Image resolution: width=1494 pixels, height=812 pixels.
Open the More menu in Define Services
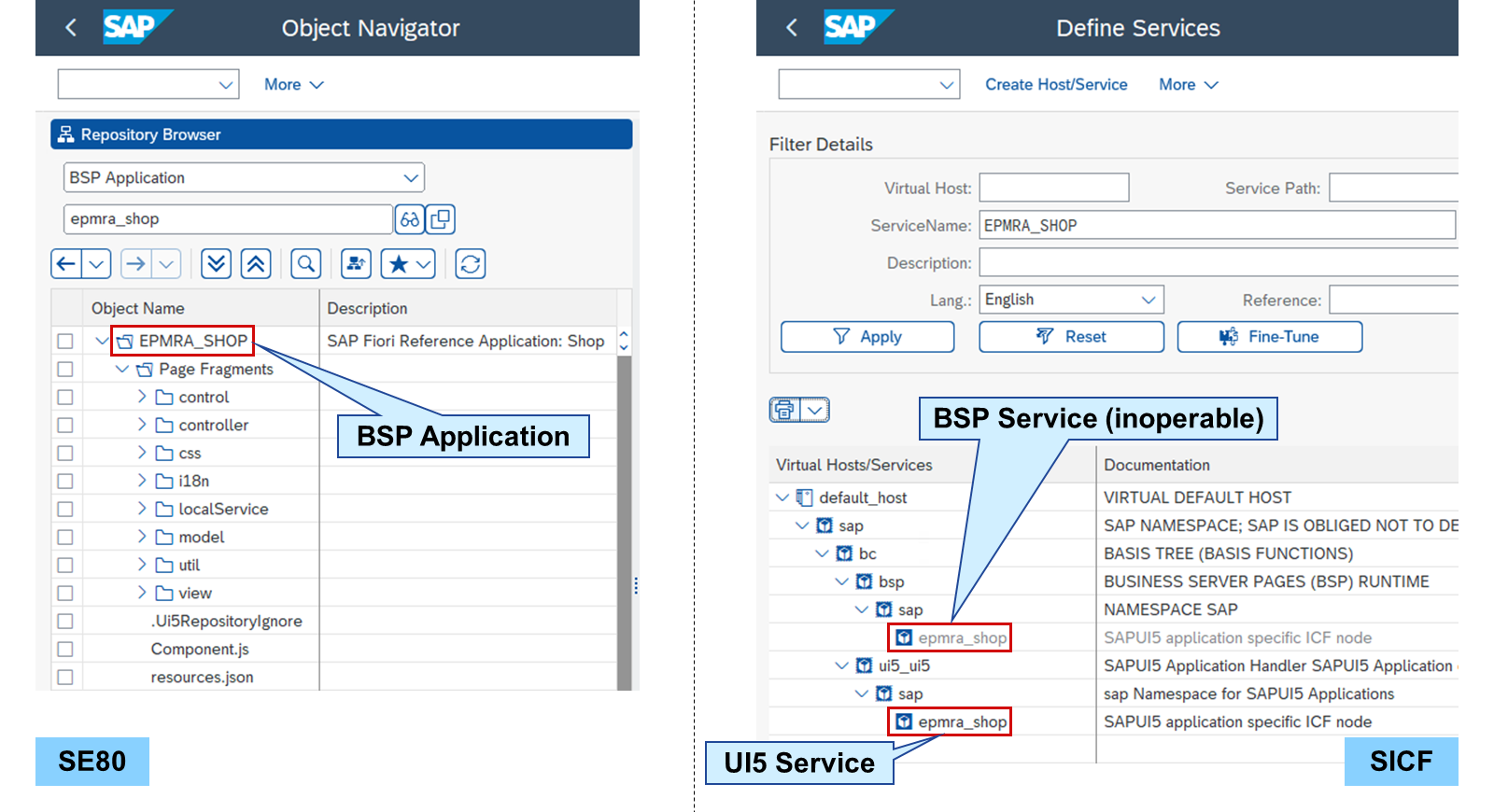tap(1189, 85)
